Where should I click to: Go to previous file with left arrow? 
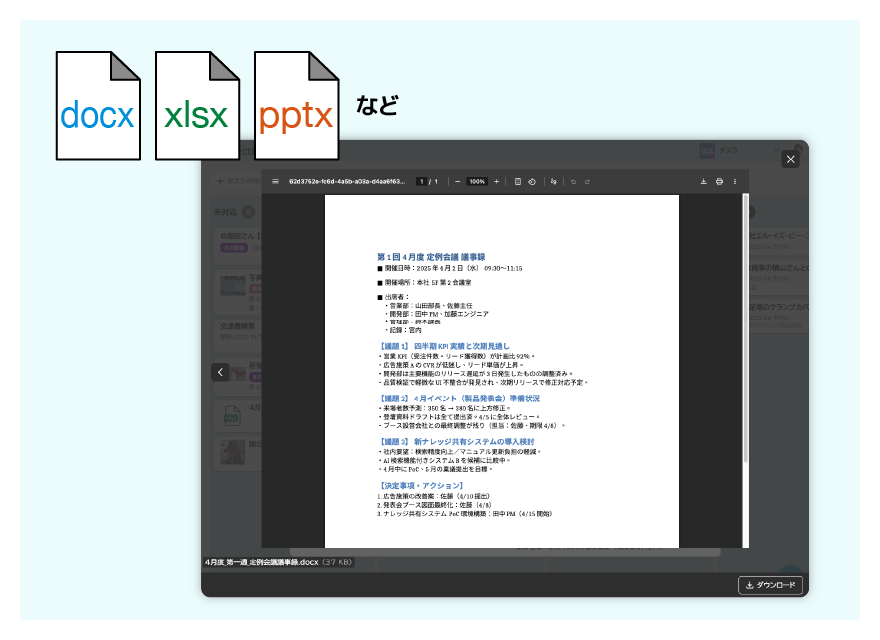(x=220, y=372)
